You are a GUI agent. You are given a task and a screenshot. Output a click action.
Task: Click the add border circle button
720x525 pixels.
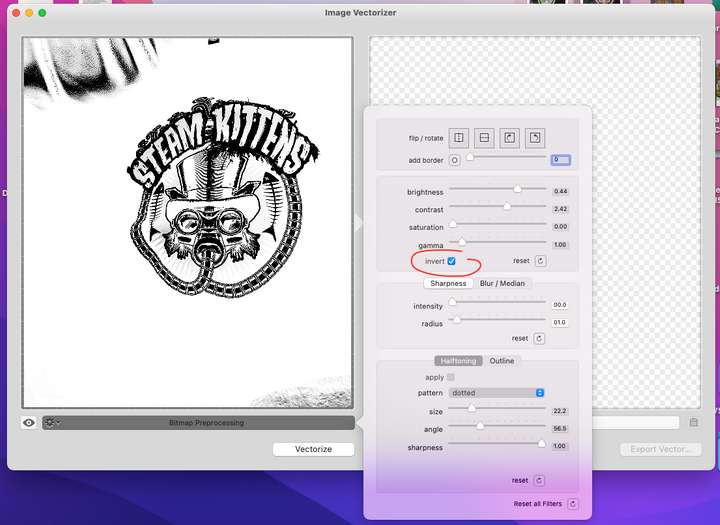pyautogui.click(x=455, y=160)
